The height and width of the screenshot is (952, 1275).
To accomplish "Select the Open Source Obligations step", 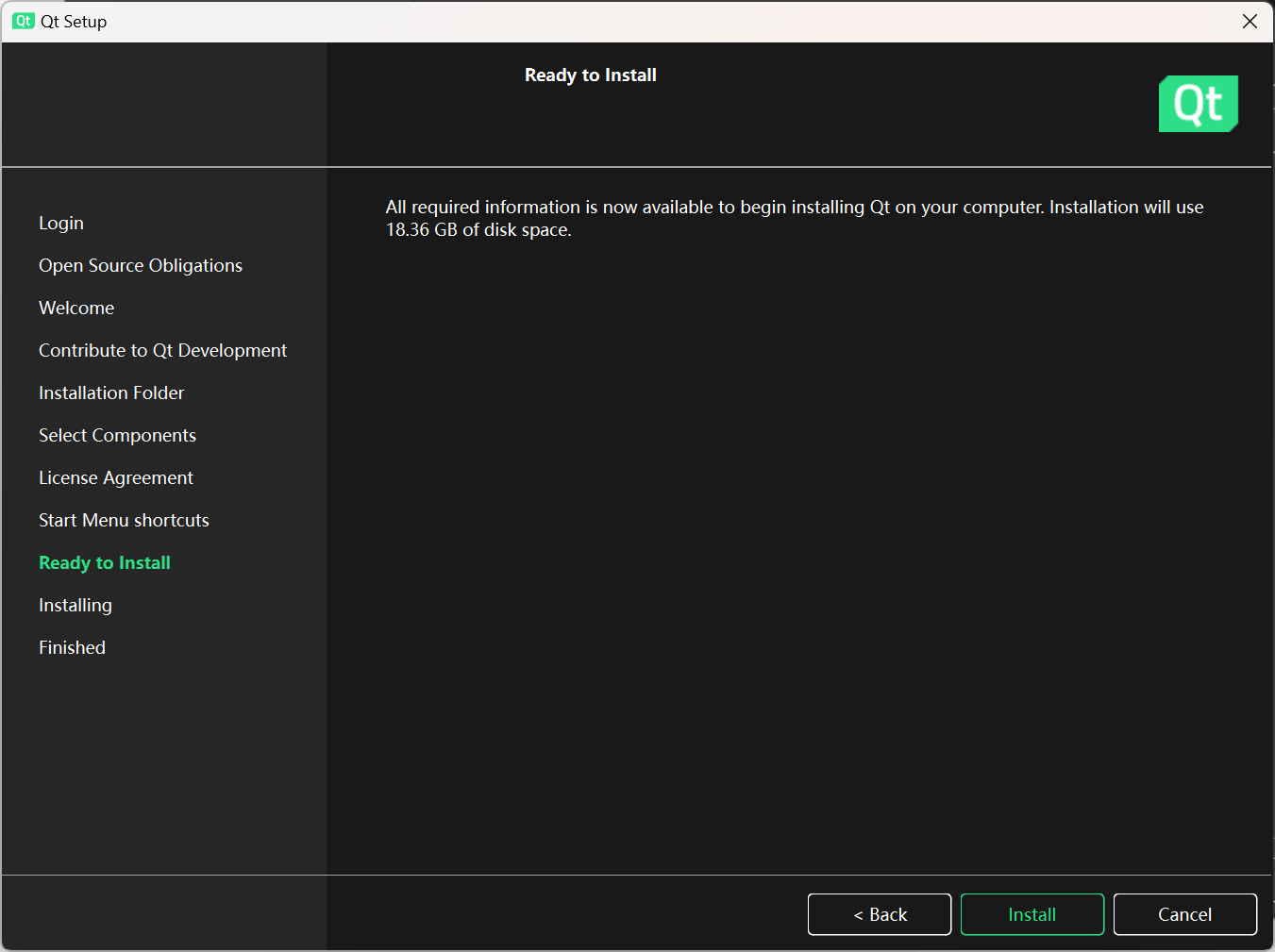I will click(x=141, y=265).
